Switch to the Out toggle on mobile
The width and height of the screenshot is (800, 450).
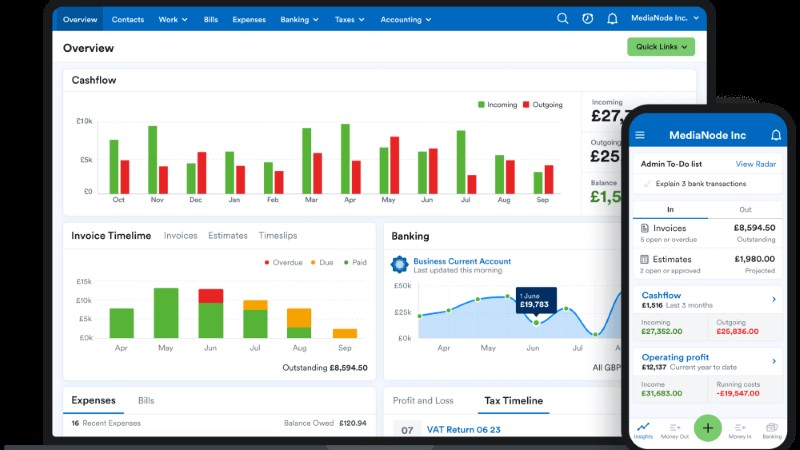745,209
